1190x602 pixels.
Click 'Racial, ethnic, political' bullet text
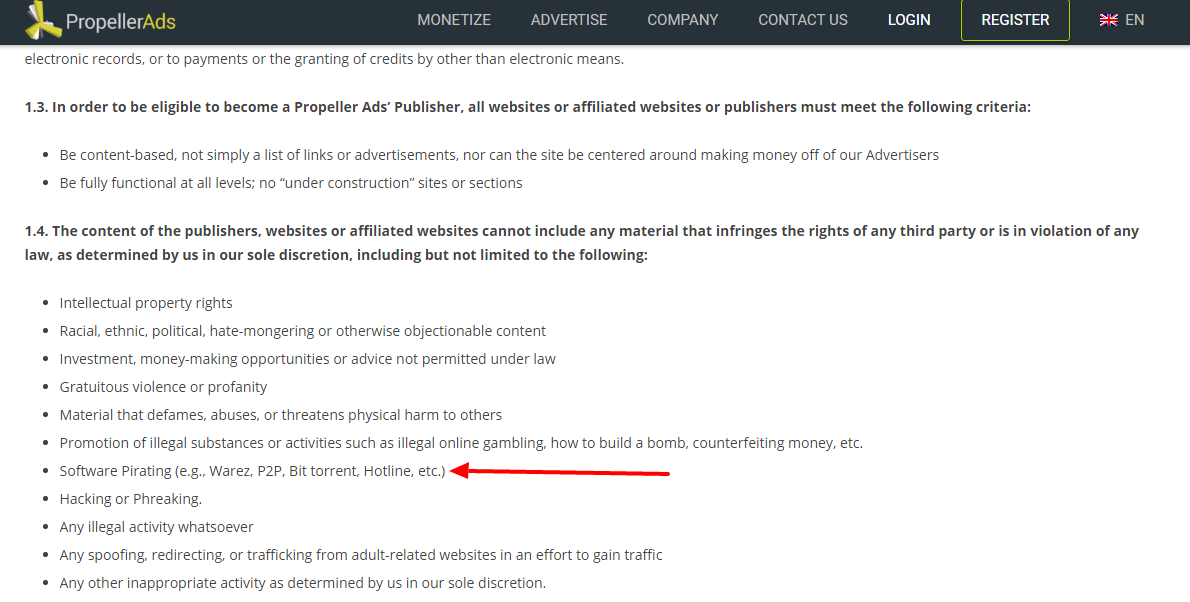(302, 331)
